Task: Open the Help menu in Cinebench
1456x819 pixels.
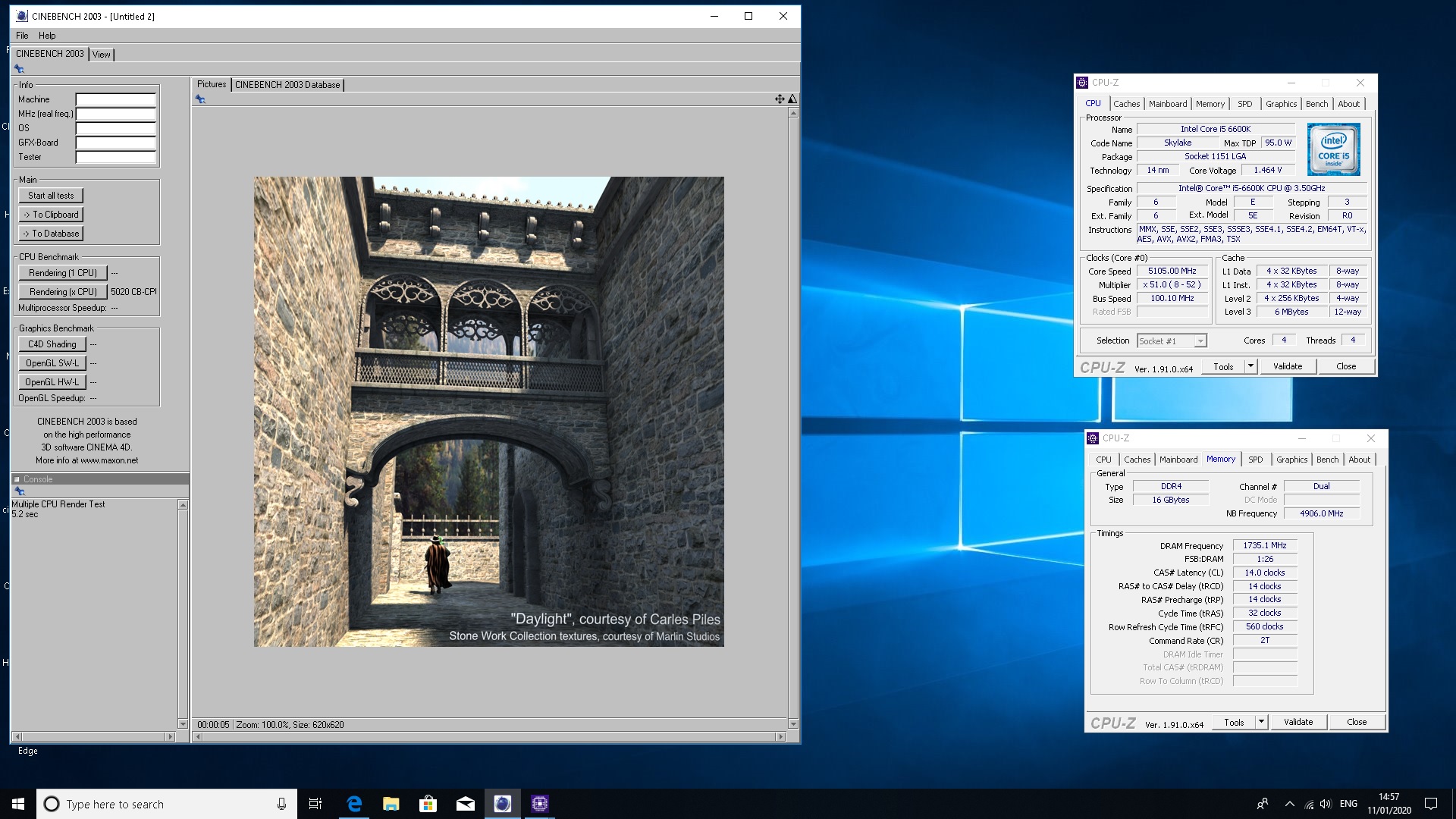Action: (x=47, y=36)
